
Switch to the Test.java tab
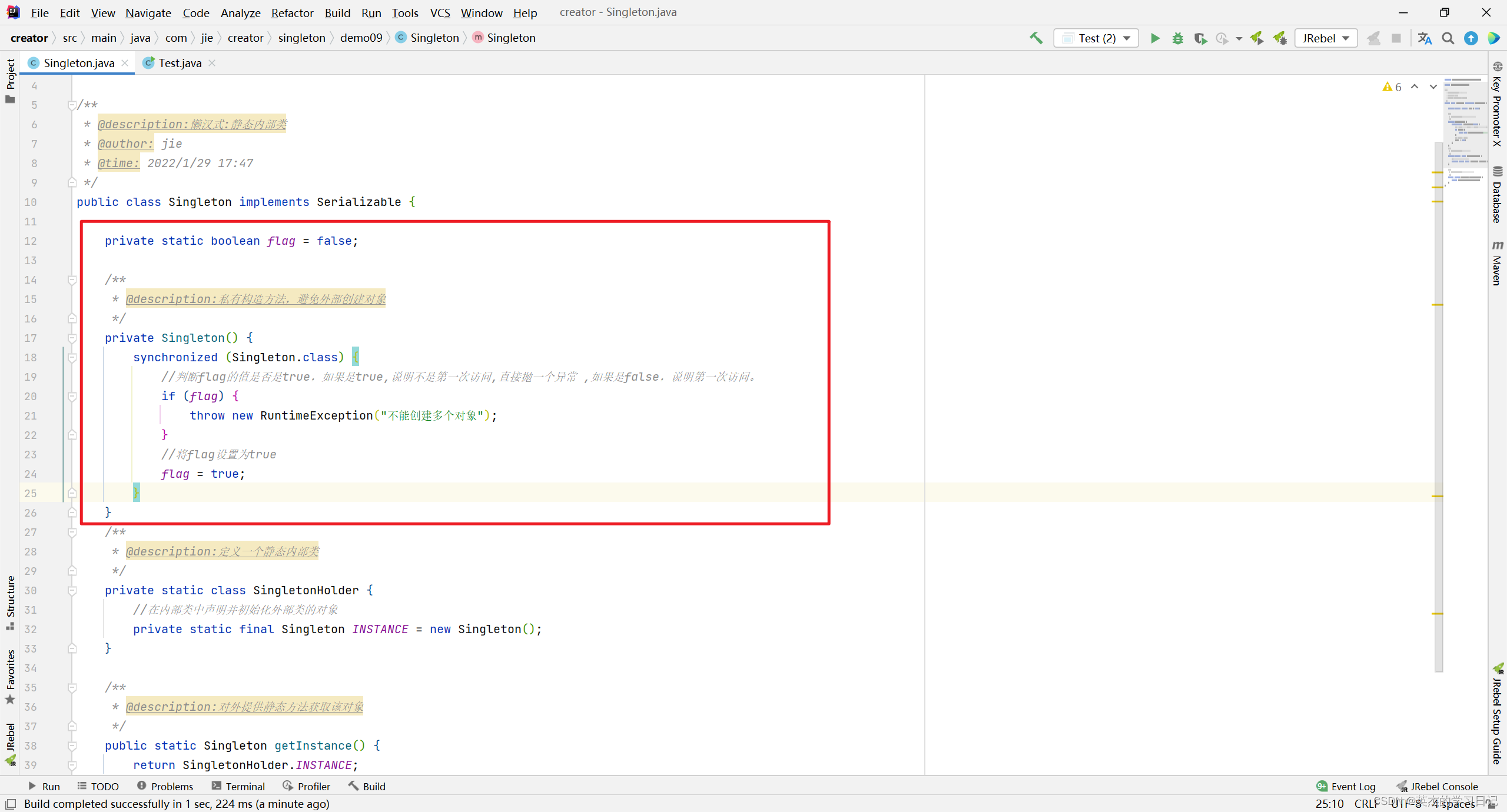pos(180,63)
